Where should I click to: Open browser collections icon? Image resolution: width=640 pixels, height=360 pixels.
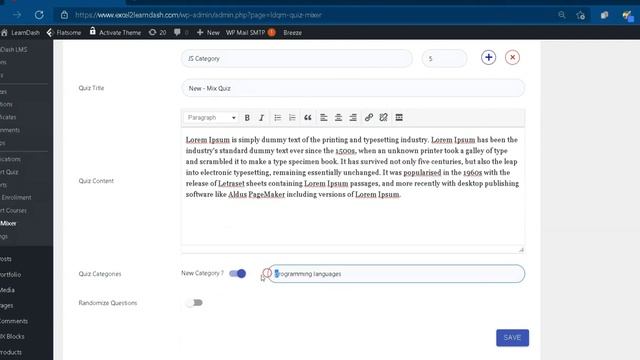point(604,15)
